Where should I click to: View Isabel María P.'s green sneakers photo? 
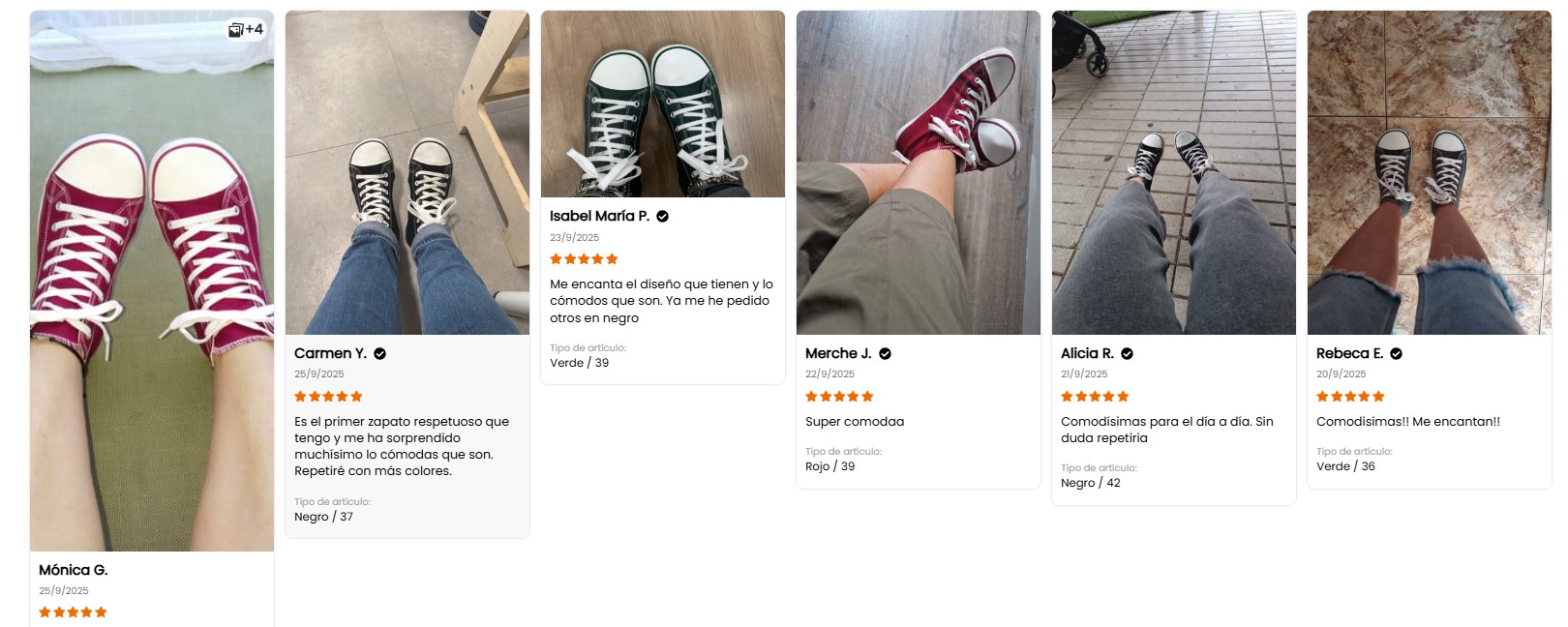[663, 104]
